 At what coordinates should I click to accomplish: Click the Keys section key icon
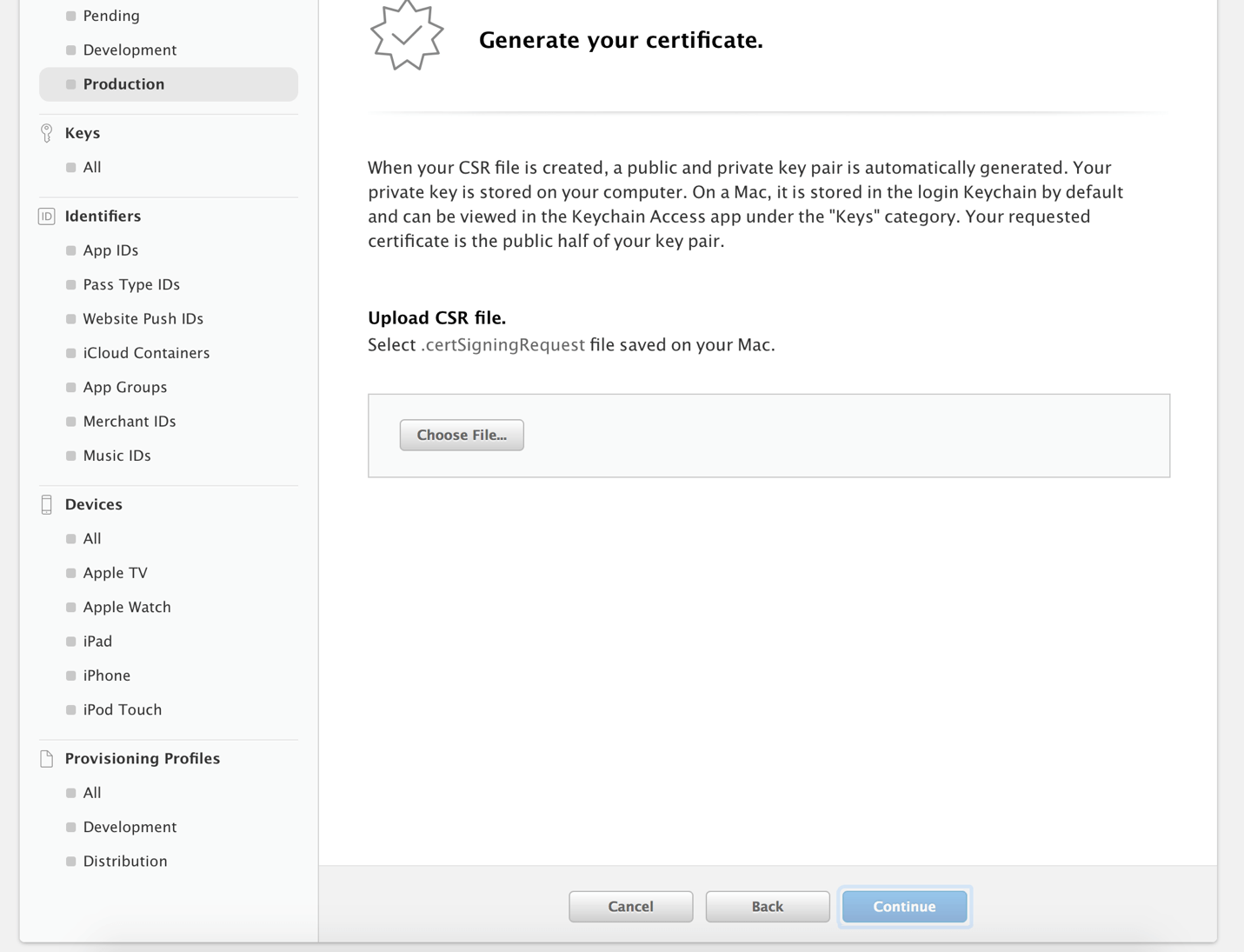[x=47, y=133]
